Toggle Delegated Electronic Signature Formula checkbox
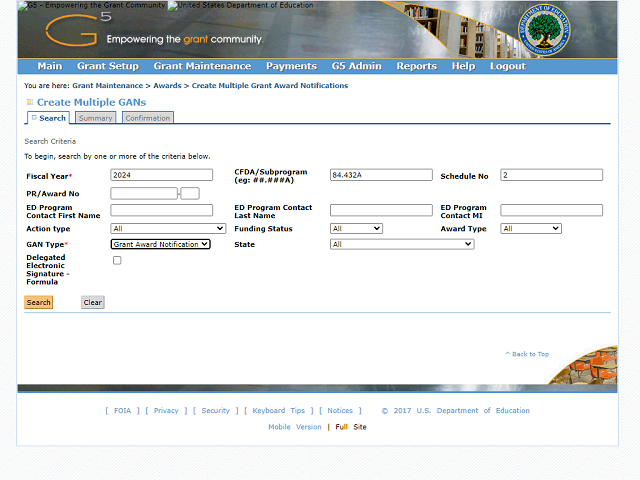This screenshot has width=640, height=480. click(x=117, y=260)
